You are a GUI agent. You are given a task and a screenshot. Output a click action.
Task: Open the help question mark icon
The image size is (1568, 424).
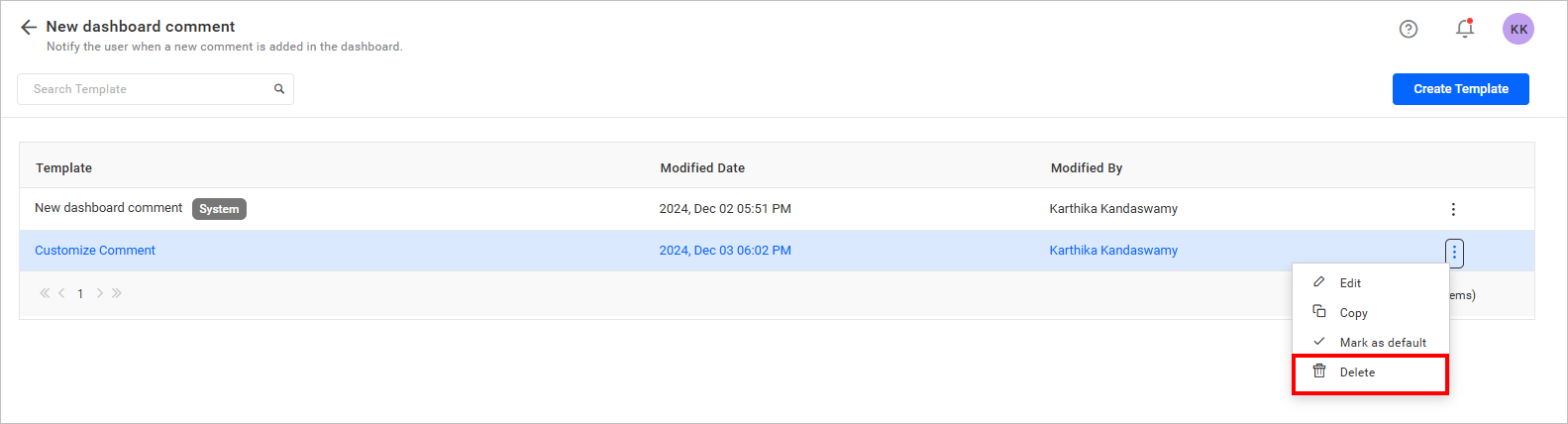(x=1408, y=30)
